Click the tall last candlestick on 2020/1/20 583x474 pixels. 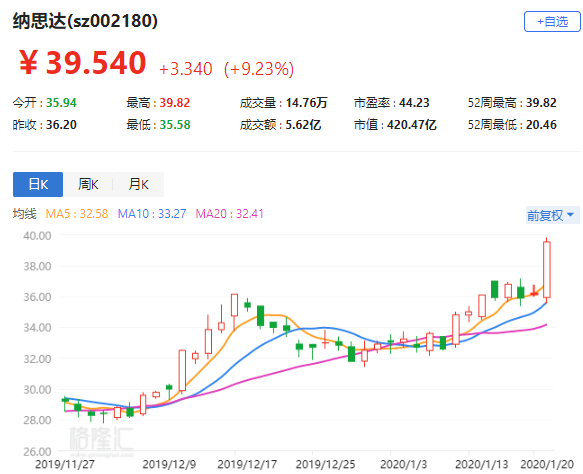[x=547, y=270]
